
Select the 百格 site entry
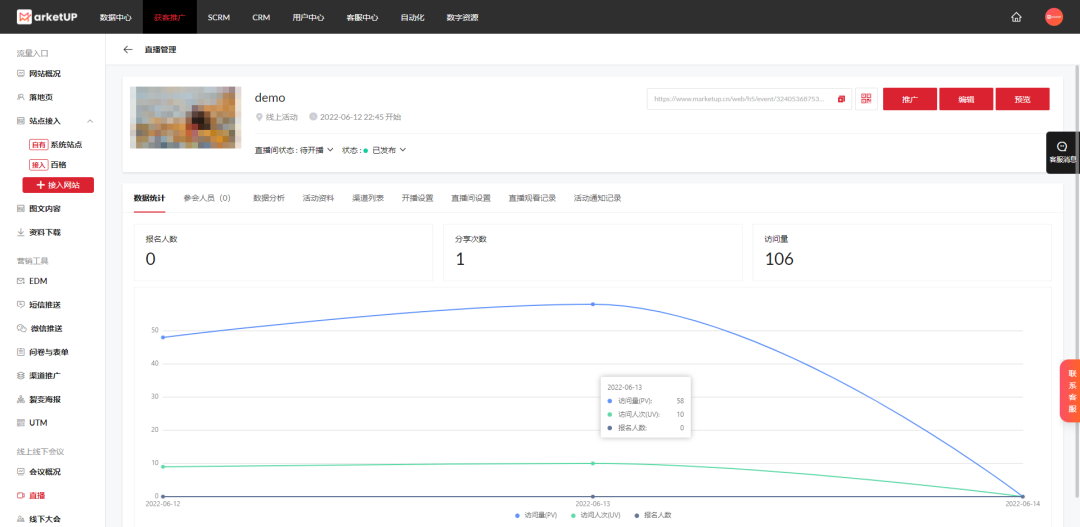click(x=48, y=165)
